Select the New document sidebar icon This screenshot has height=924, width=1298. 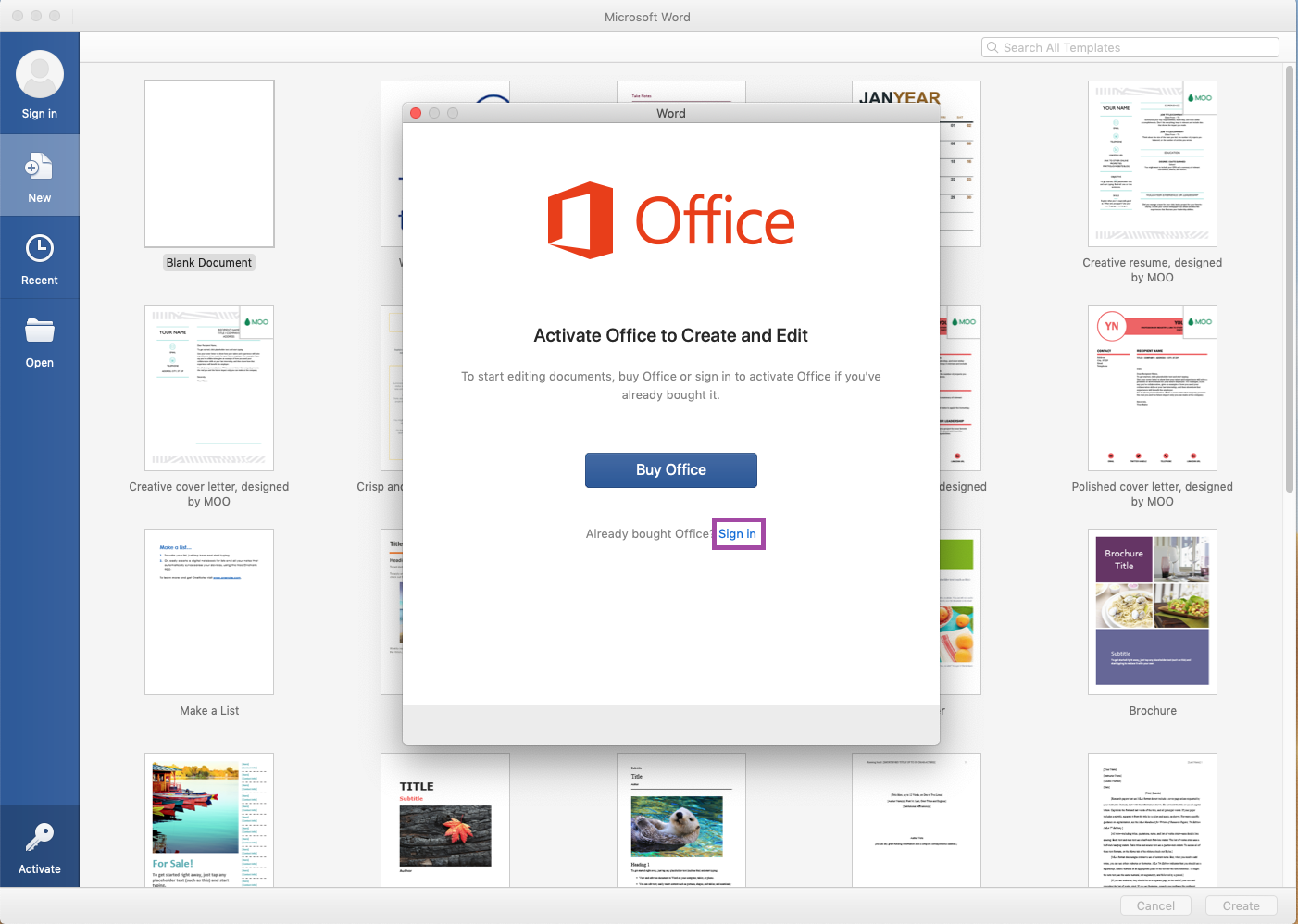[x=39, y=167]
